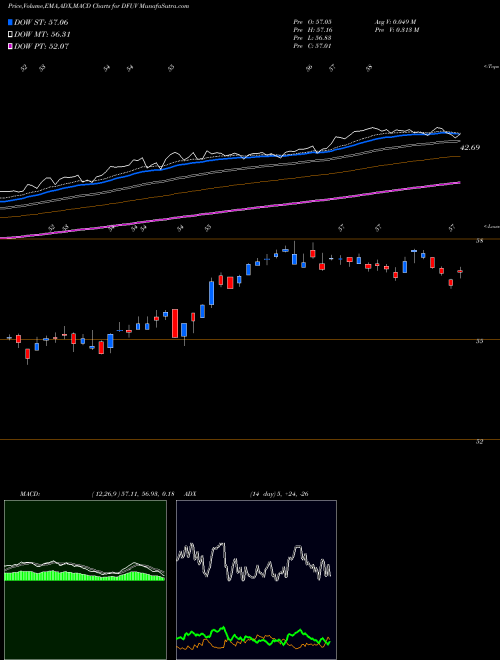500x660 pixels.
Task: Click the 42.69 value beside the EMA lines
Action: coord(470,148)
